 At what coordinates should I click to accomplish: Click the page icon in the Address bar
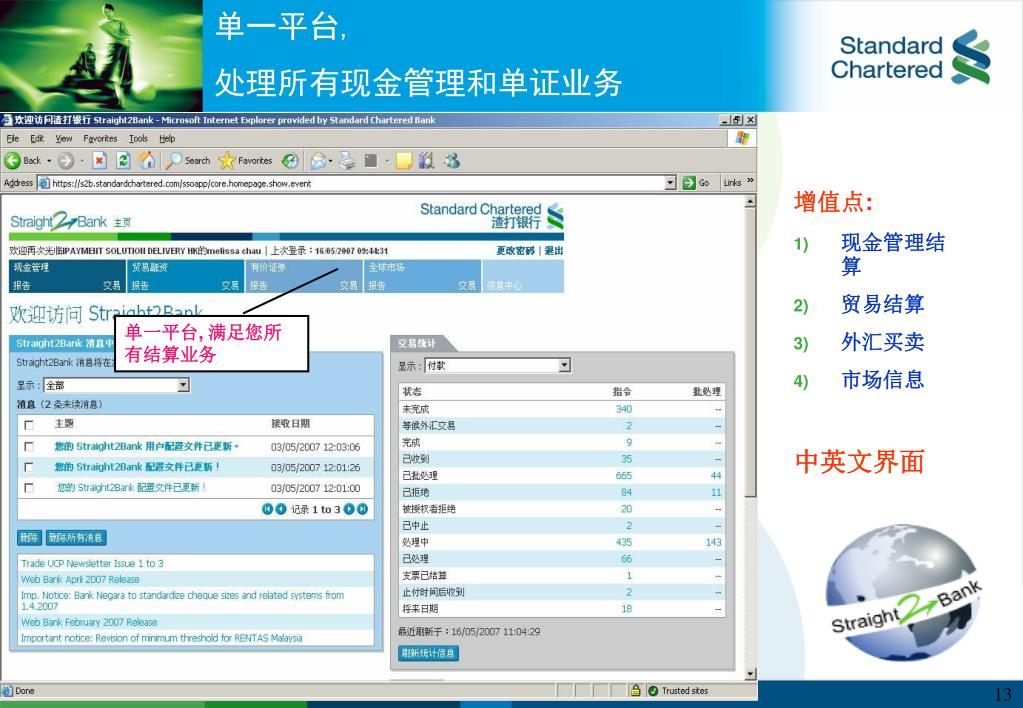point(44,183)
